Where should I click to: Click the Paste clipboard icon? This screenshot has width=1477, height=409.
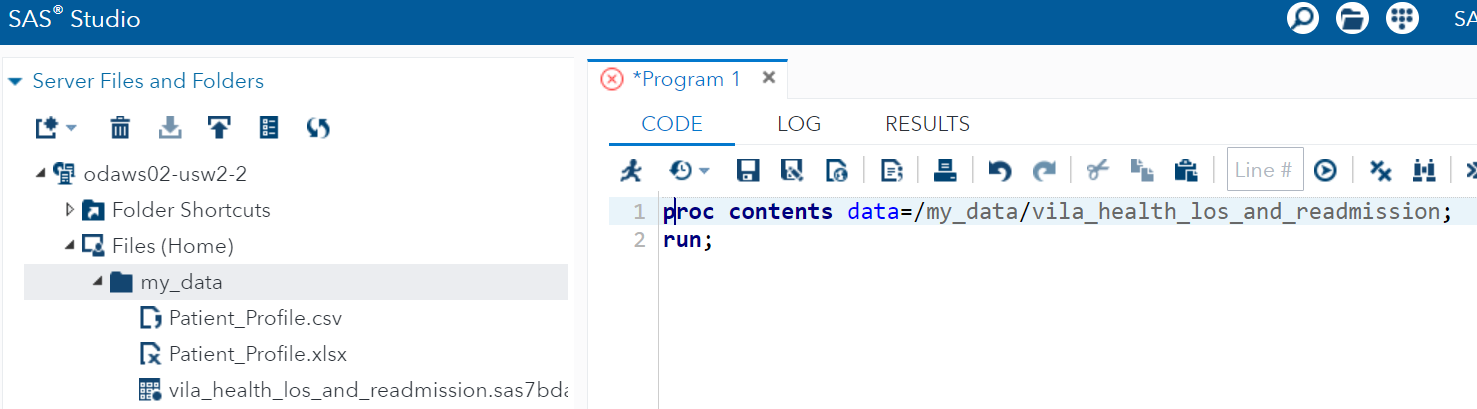tap(1186, 171)
